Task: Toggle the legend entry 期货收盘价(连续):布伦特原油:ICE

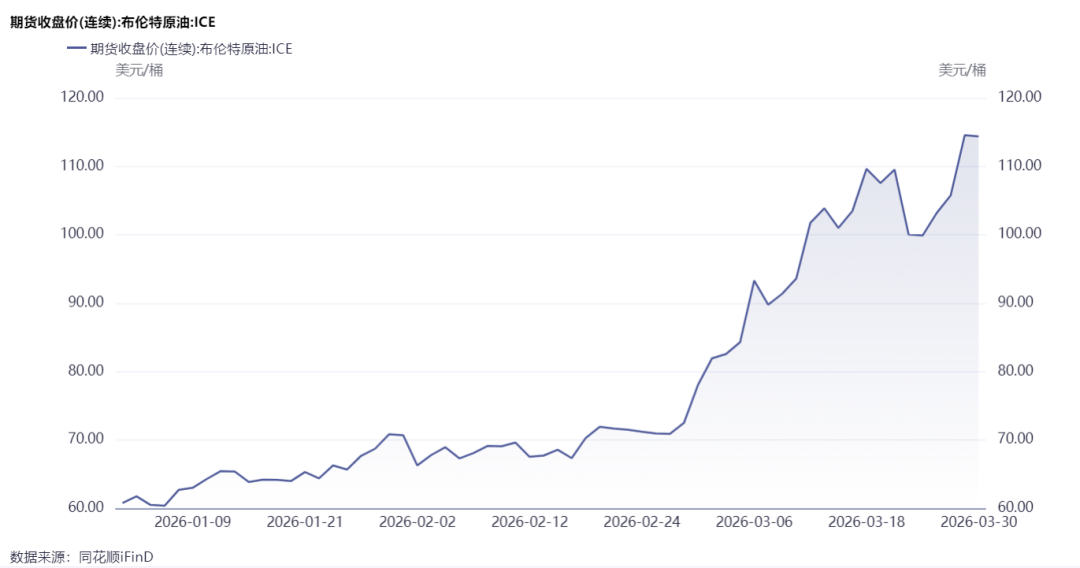Action: coord(180,49)
